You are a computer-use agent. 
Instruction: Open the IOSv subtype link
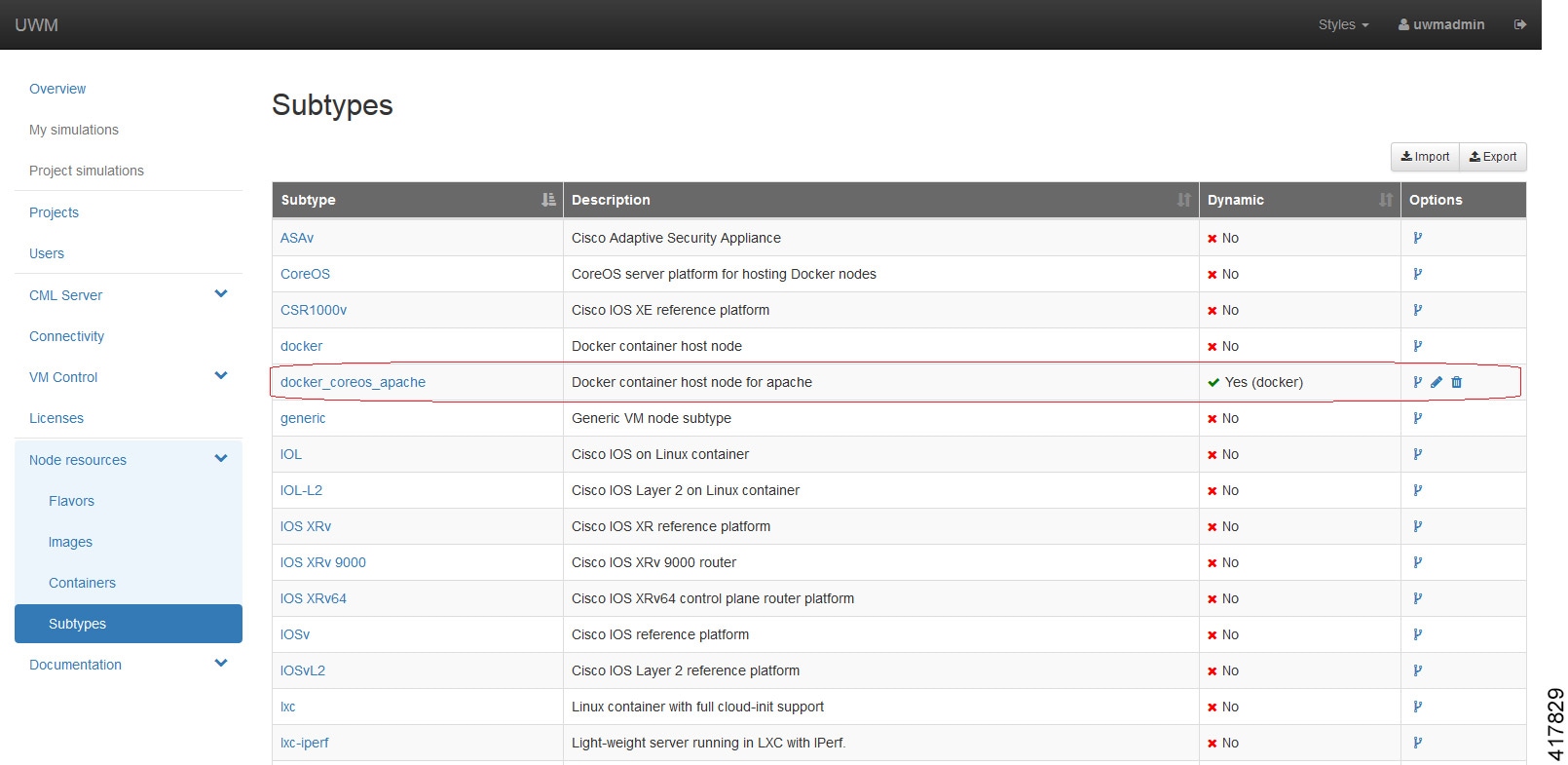click(295, 634)
